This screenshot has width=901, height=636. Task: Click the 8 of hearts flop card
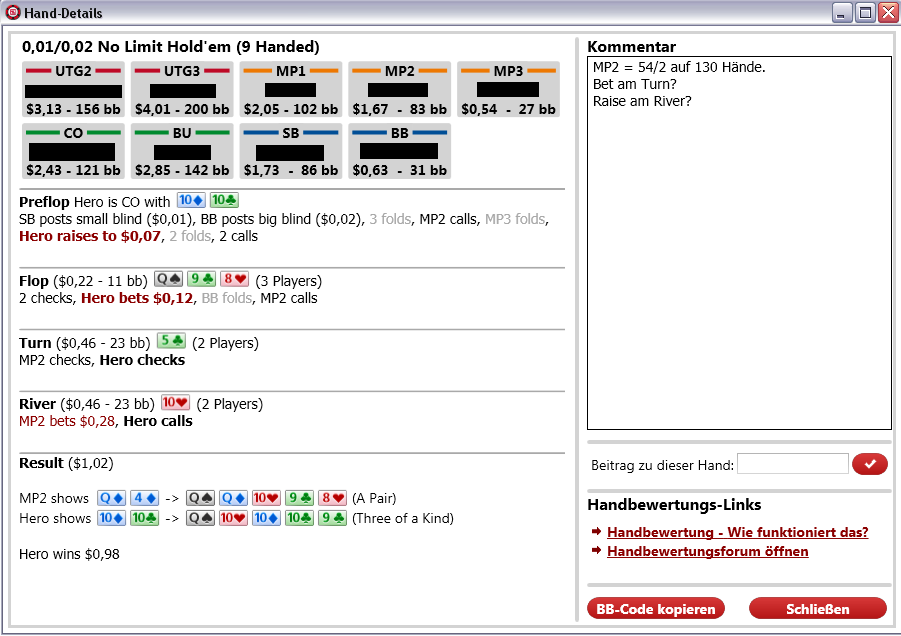[234, 279]
